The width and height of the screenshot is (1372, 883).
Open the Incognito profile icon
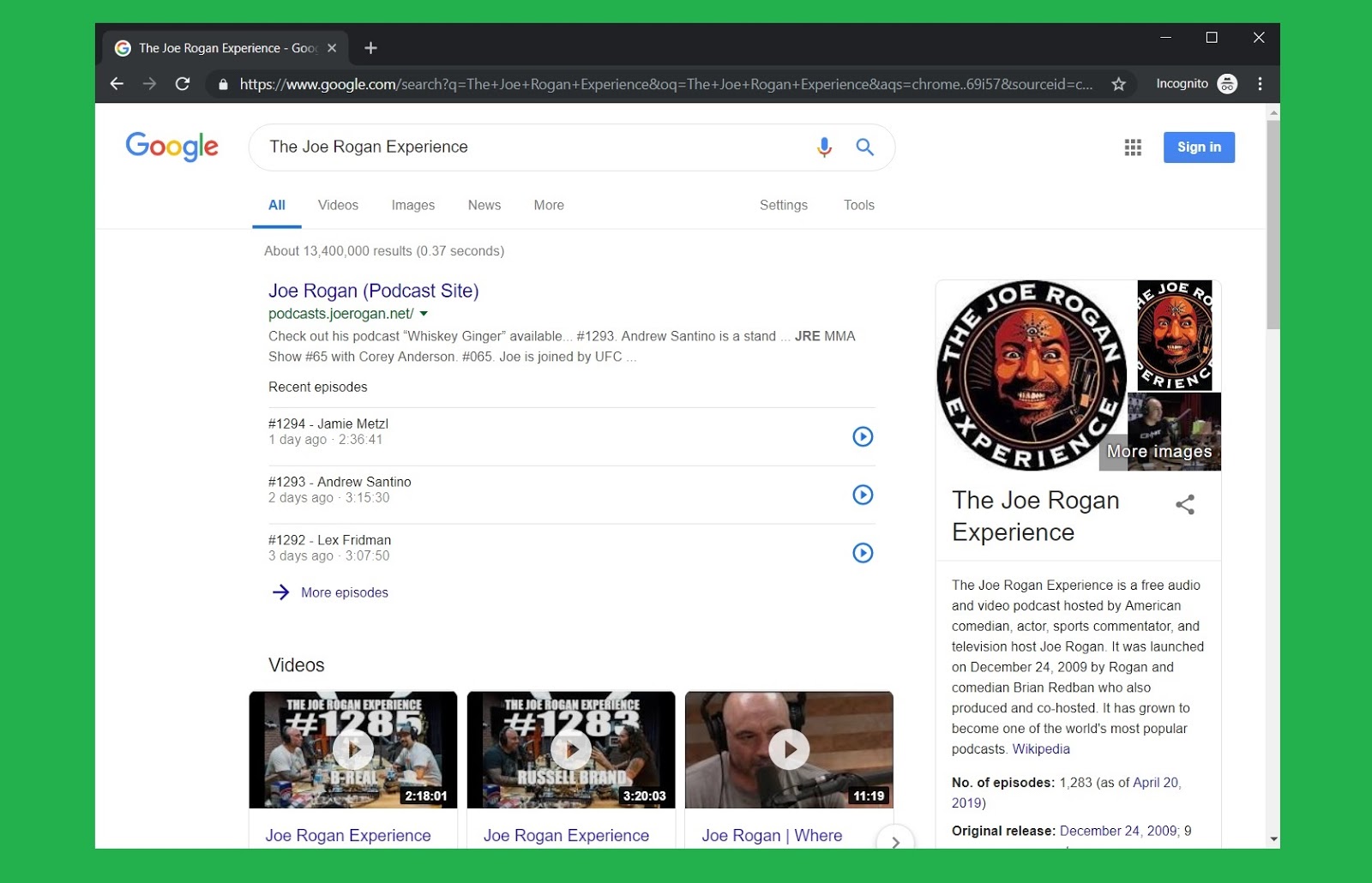coord(1227,84)
